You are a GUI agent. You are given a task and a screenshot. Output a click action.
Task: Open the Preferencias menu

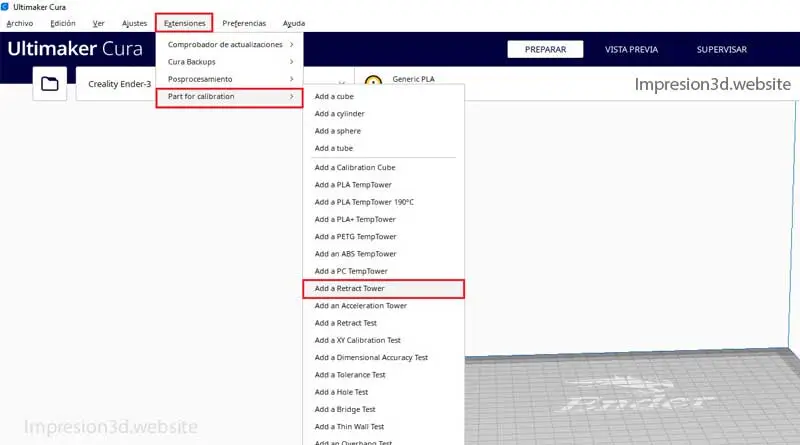[244, 23]
